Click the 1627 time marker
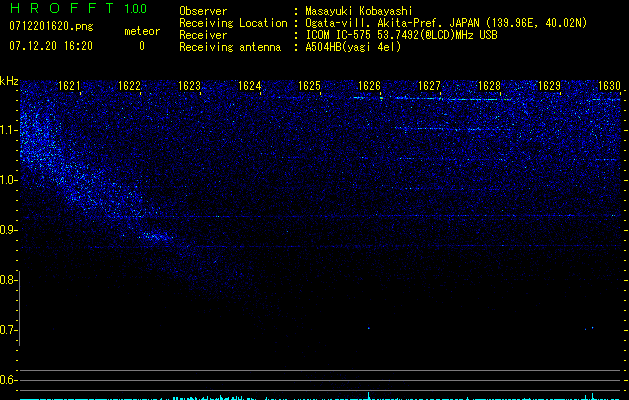Viewport: 629px width, 400px height. (x=429, y=86)
